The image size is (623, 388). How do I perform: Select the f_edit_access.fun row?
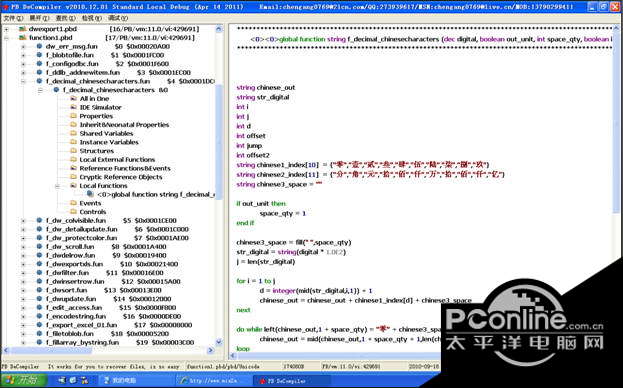tap(111, 307)
